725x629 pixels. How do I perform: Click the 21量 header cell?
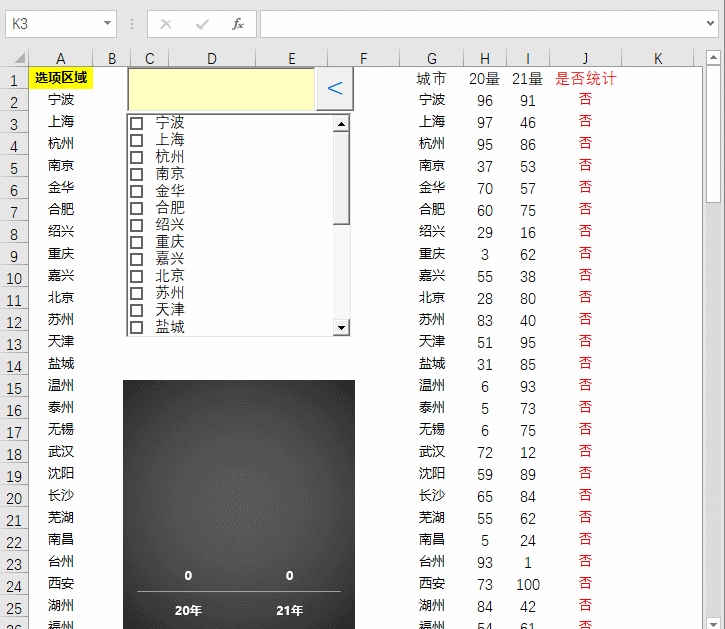pyautogui.click(x=528, y=79)
